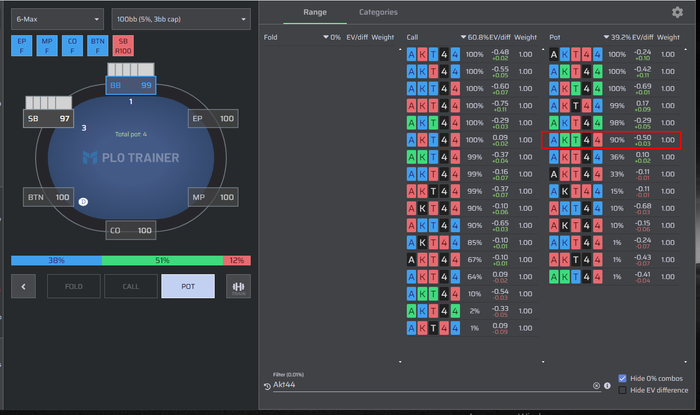Open the 6-Max table size dropdown
Image resolution: width=700 pixels, height=415 pixels.
57,19
